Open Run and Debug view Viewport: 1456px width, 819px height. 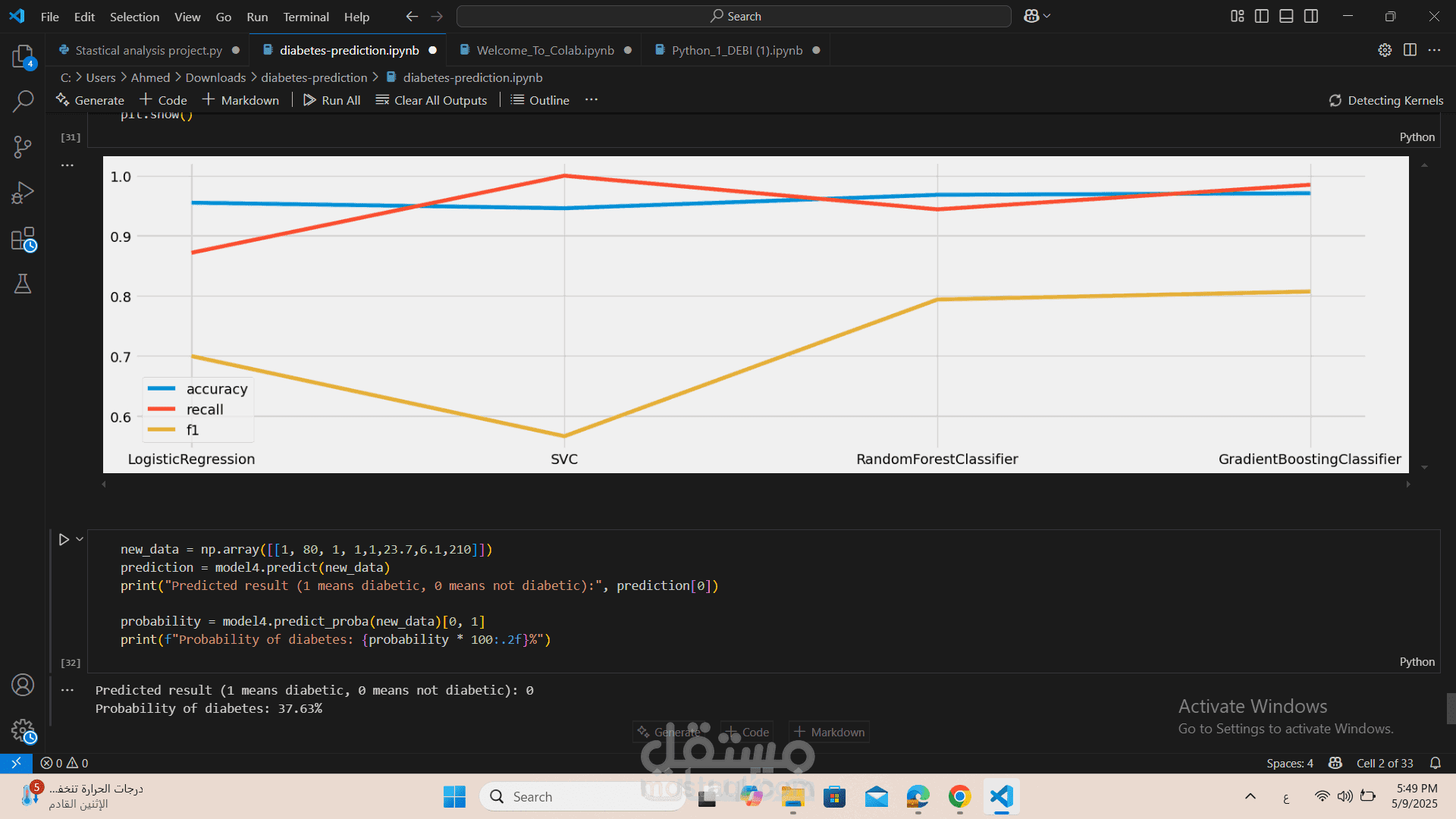coord(23,193)
